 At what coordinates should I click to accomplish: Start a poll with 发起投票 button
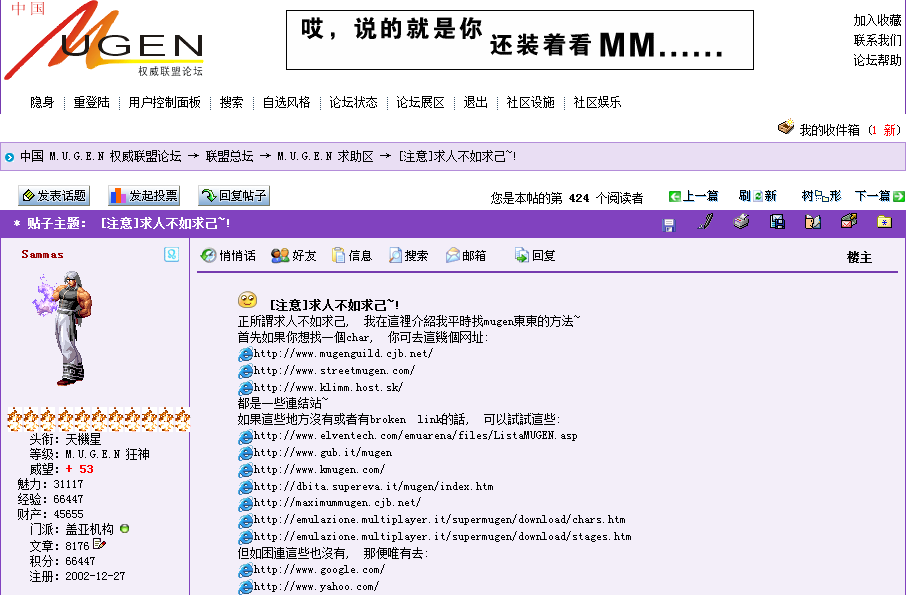[x=145, y=196]
